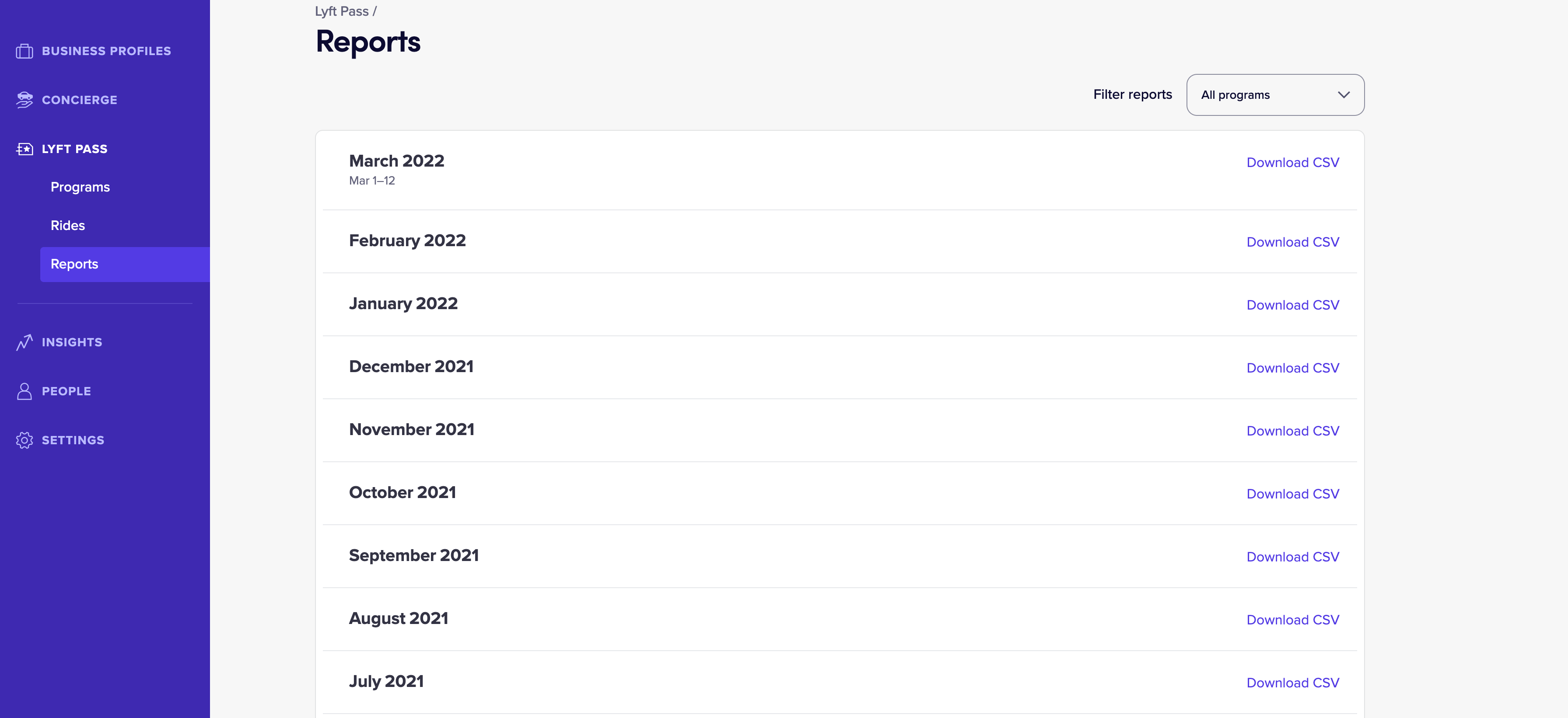Open Rides in Lyft Pass submenu
Screen dimensions: 1568x718
point(67,226)
